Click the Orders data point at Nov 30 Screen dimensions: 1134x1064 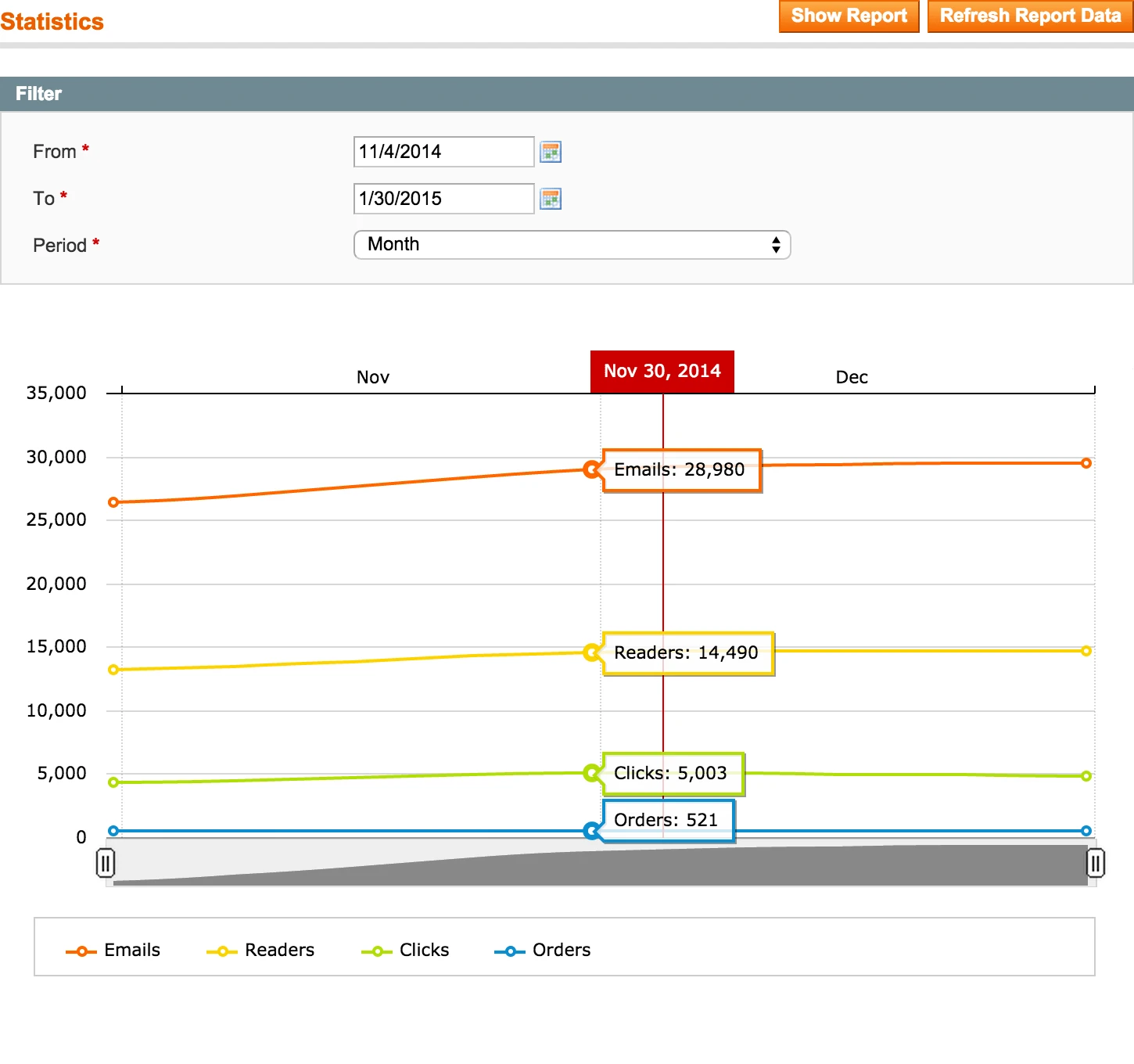click(x=592, y=831)
